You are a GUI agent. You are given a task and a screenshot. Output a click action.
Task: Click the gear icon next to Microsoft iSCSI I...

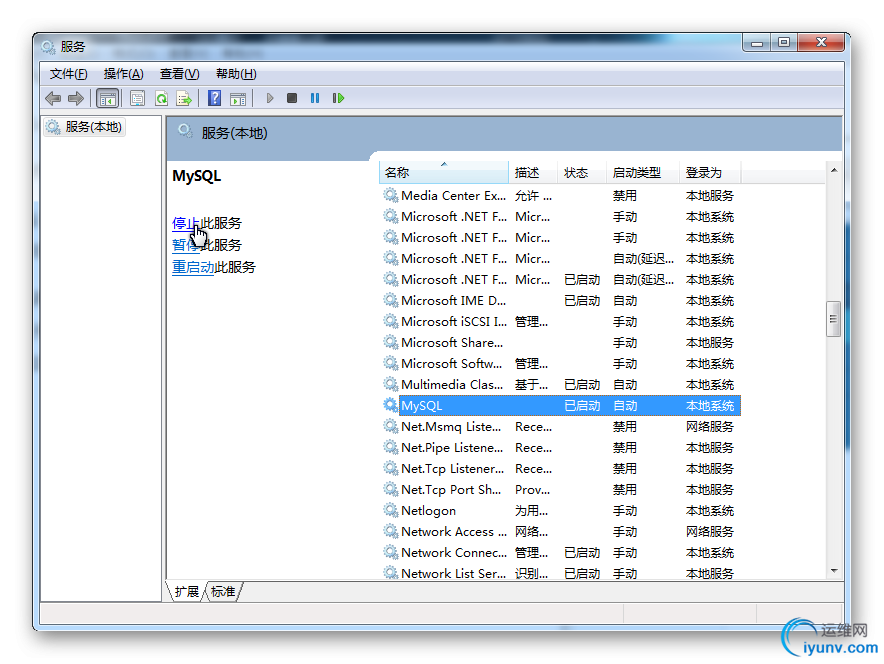[x=390, y=321]
